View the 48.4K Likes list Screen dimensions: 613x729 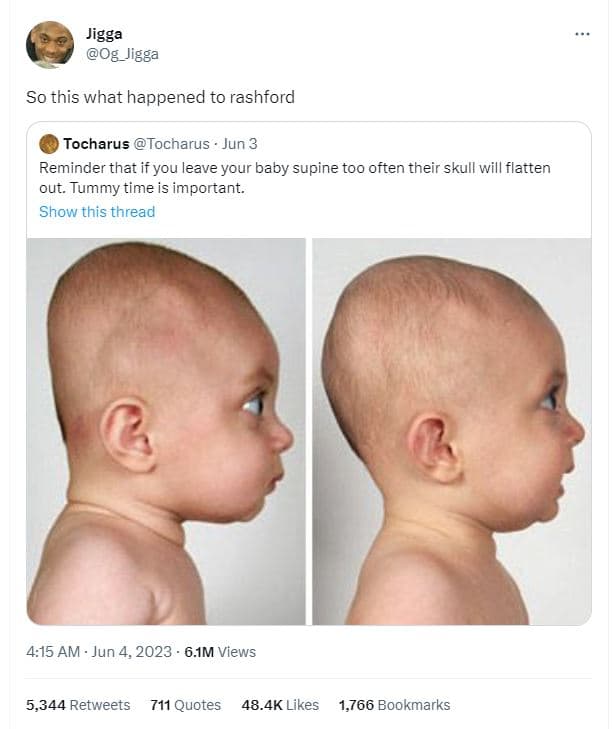[x=280, y=705]
